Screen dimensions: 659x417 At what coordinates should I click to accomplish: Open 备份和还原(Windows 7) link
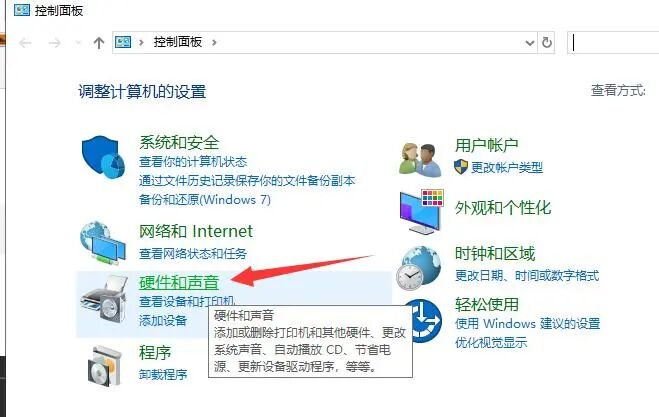coord(205,199)
